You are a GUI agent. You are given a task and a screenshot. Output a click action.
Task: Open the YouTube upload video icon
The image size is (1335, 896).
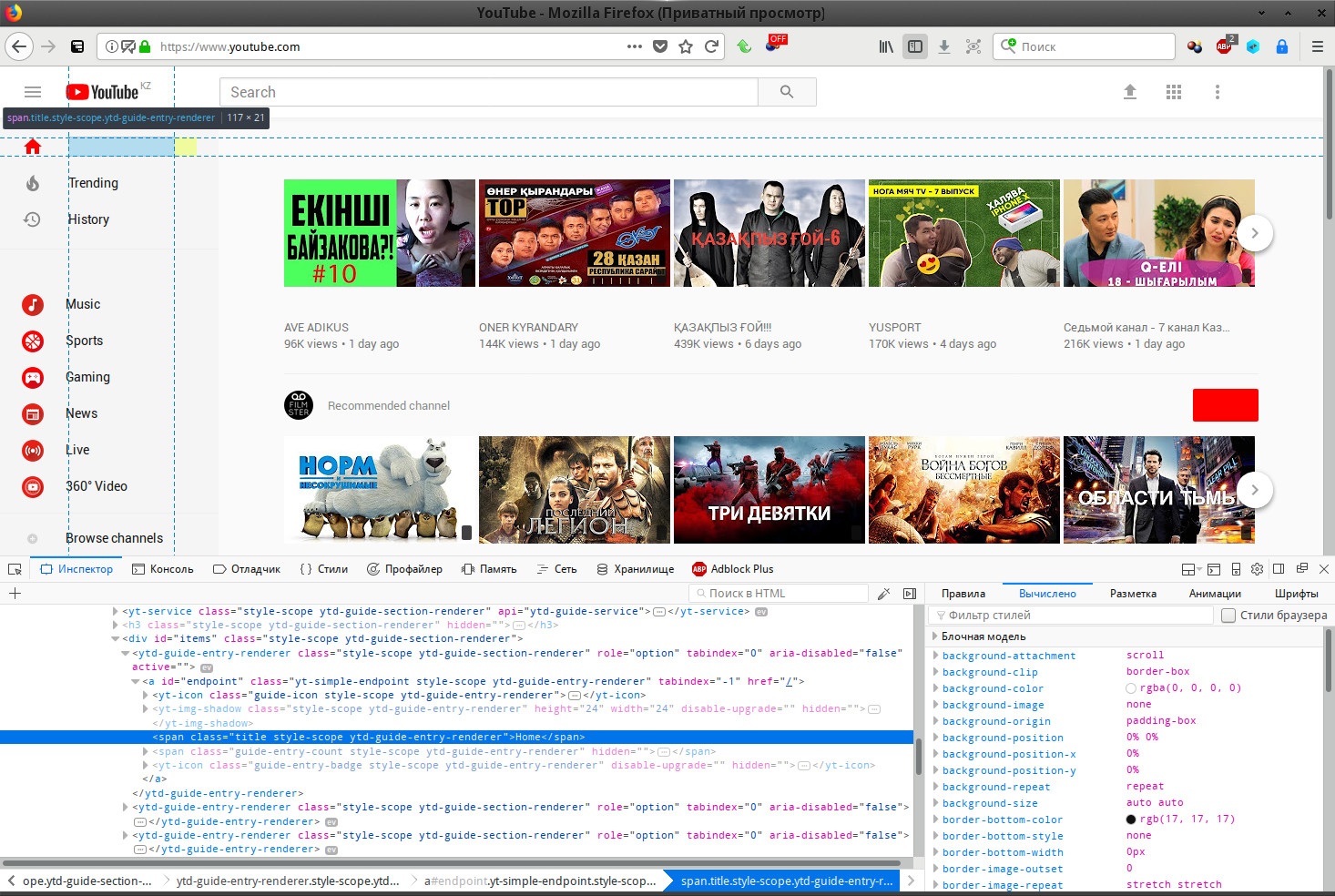[1130, 92]
